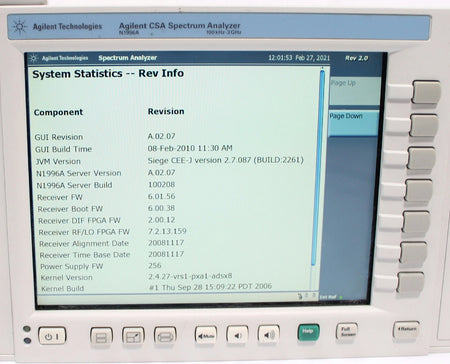Image resolution: width=450 pixels, height=364 pixels.
Task: Push the bottom-most hardware softkey on right bezel
Action: 411,282
